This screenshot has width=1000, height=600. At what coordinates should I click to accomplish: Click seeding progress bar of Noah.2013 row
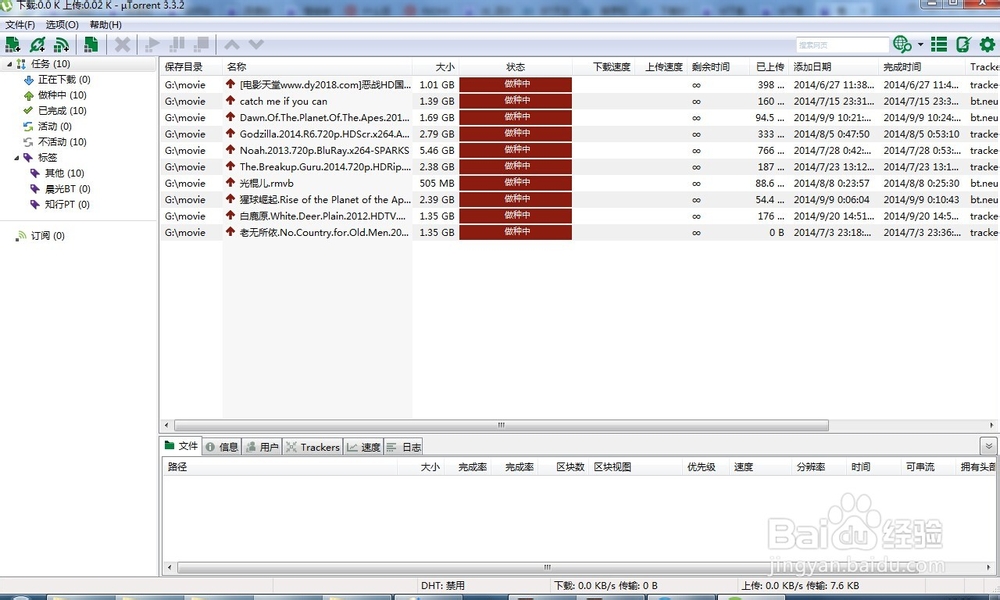(515, 150)
